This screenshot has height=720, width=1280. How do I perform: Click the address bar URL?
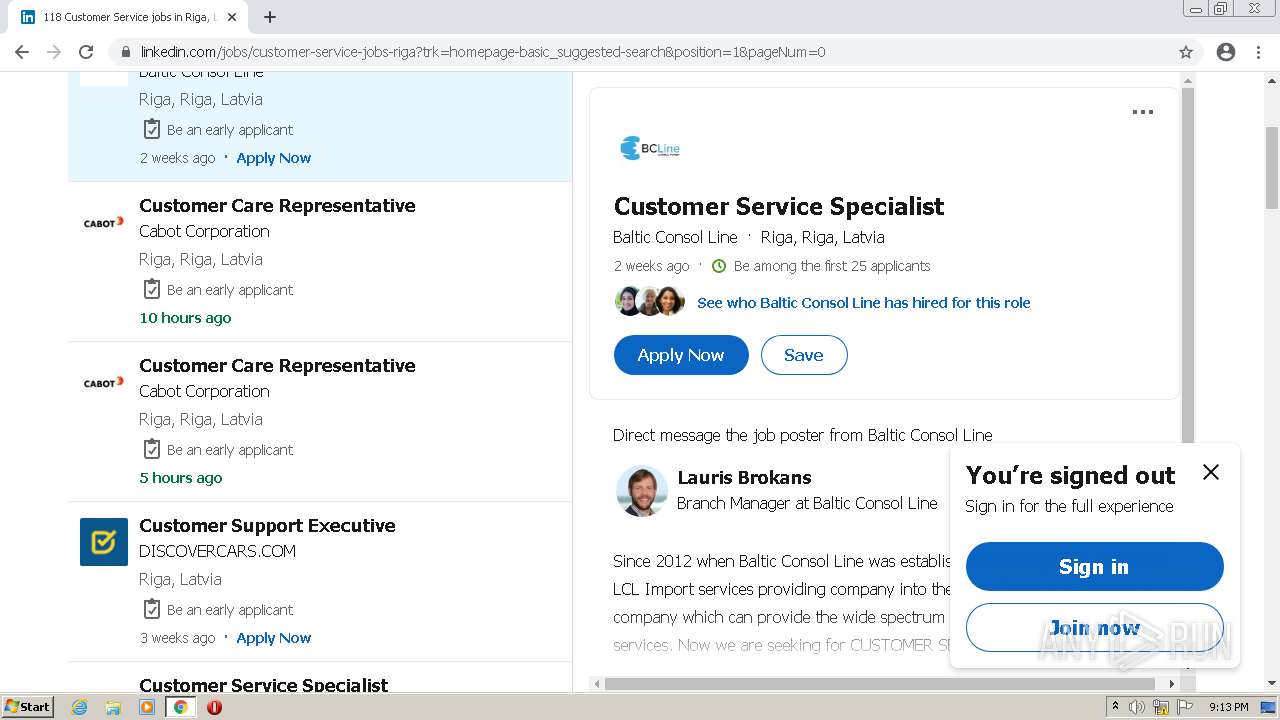[482, 52]
